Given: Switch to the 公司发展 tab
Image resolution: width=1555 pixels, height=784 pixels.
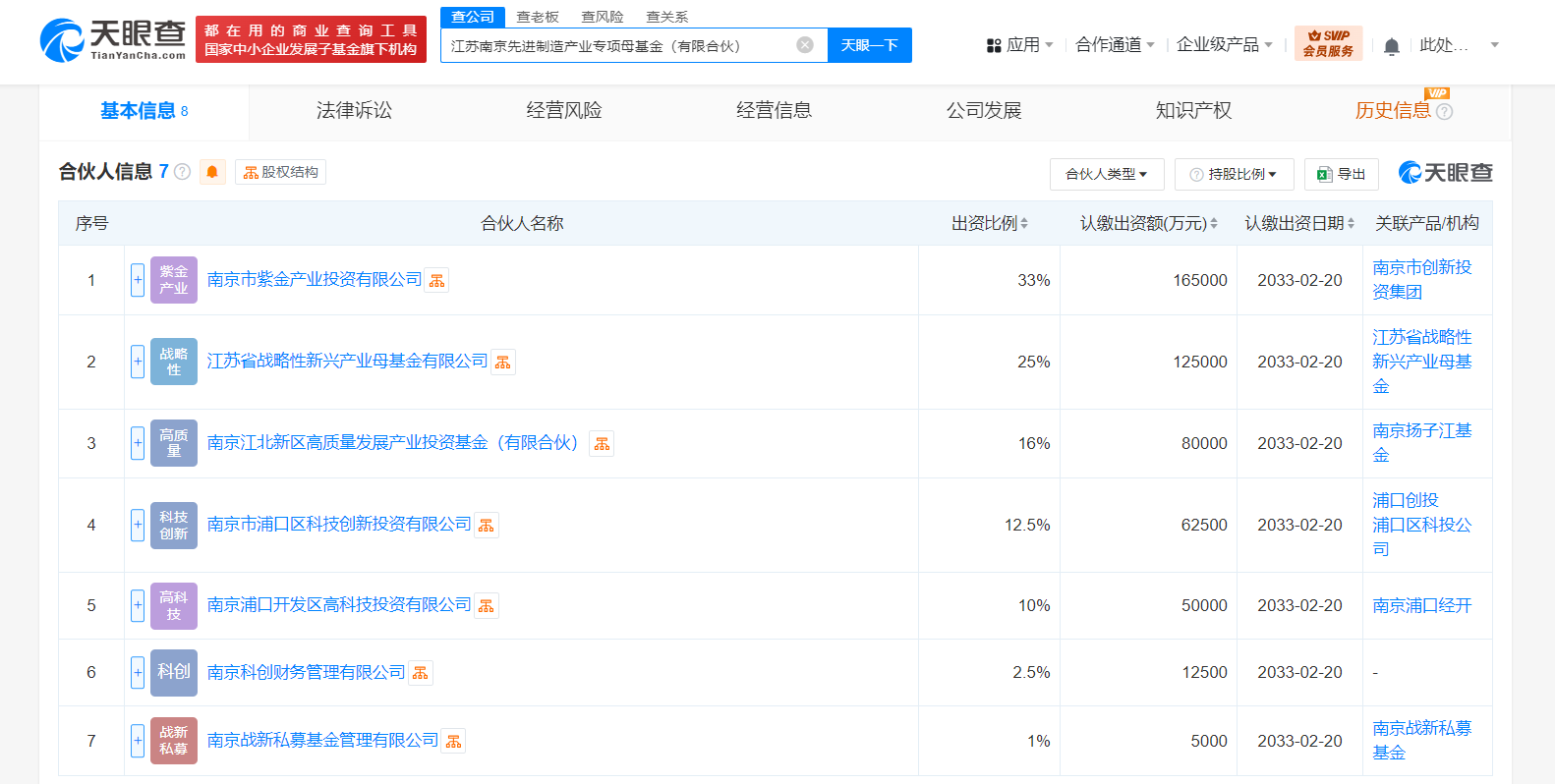Looking at the screenshot, I should coord(984,111).
